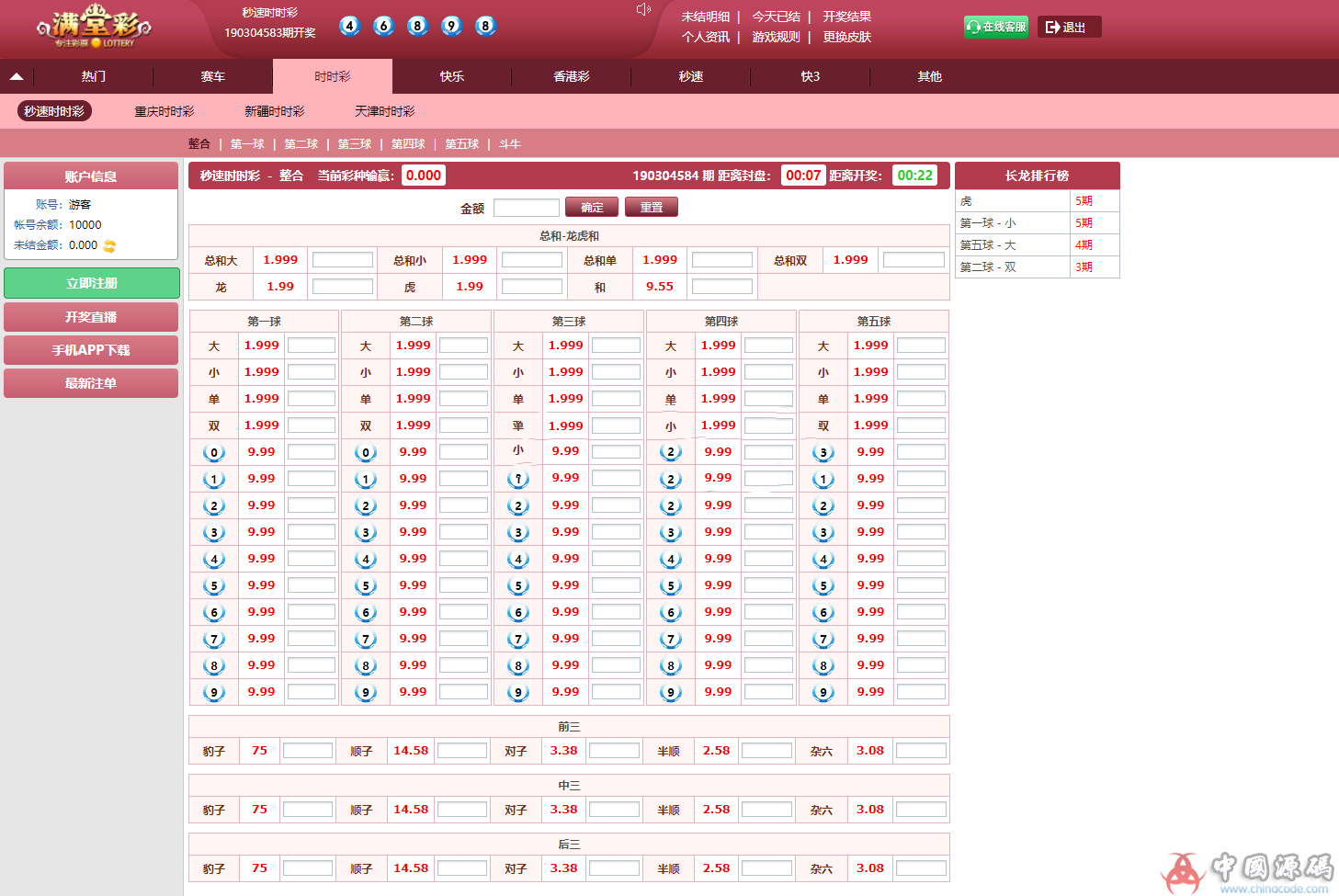This screenshot has height=896, width=1339.
Task: Click the 总和大 bet amount field
Action: coord(343,260)
